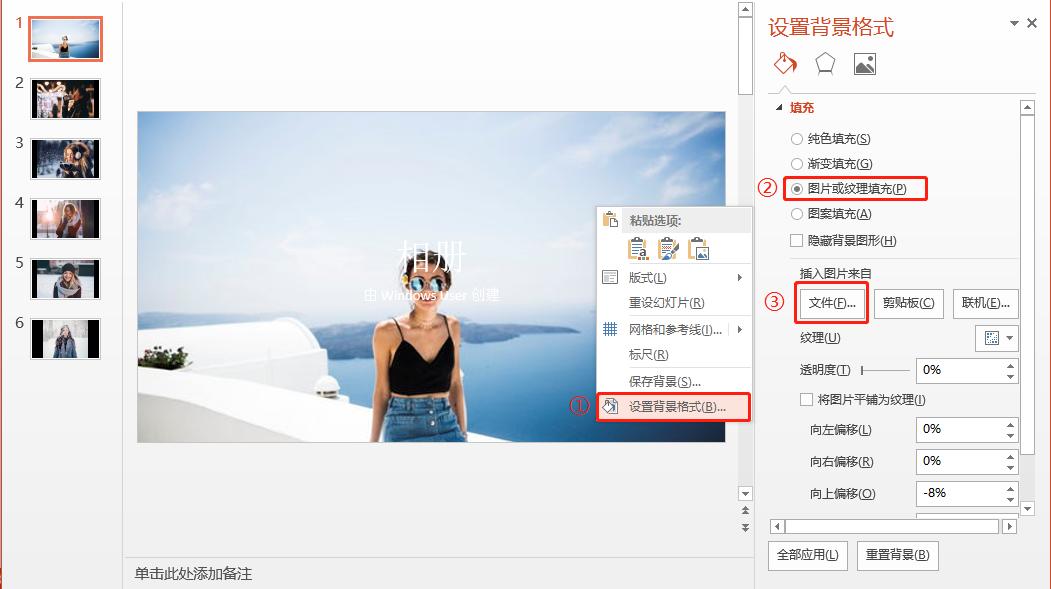The height and width of the screenshot is (589, 1051).
Task: Click the 文件(F)... button
Action: [x=832, y=304]
